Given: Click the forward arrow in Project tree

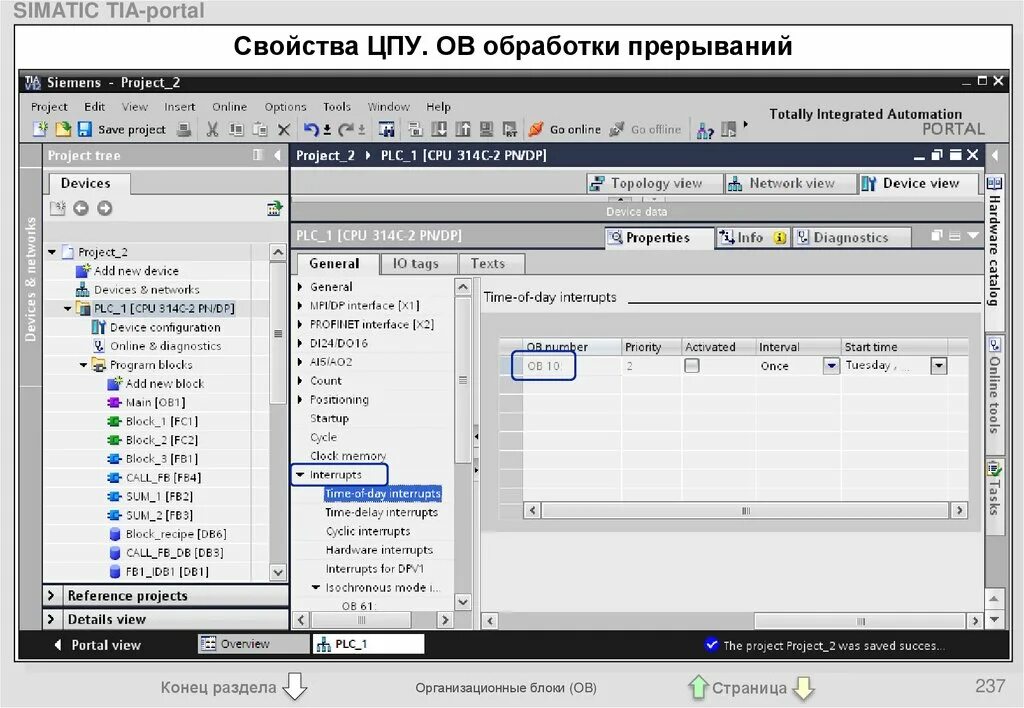Looking at the screenshot, I should [104, 208].
